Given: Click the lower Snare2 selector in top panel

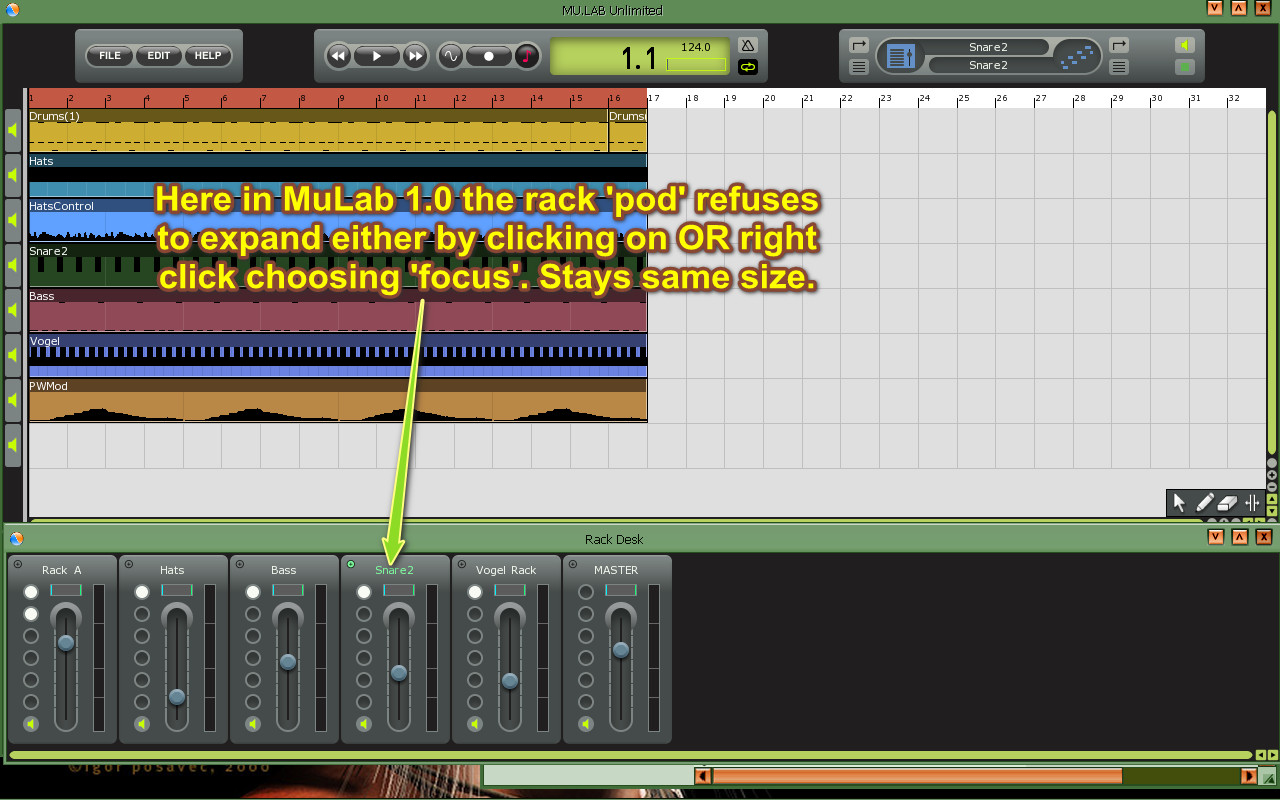Looking at the screenshot, I should coord(988,65).
